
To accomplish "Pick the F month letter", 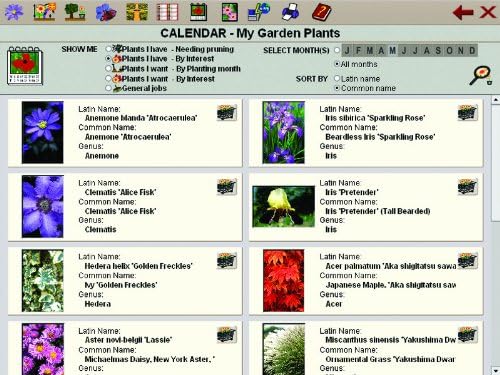I will pos(359,50).
